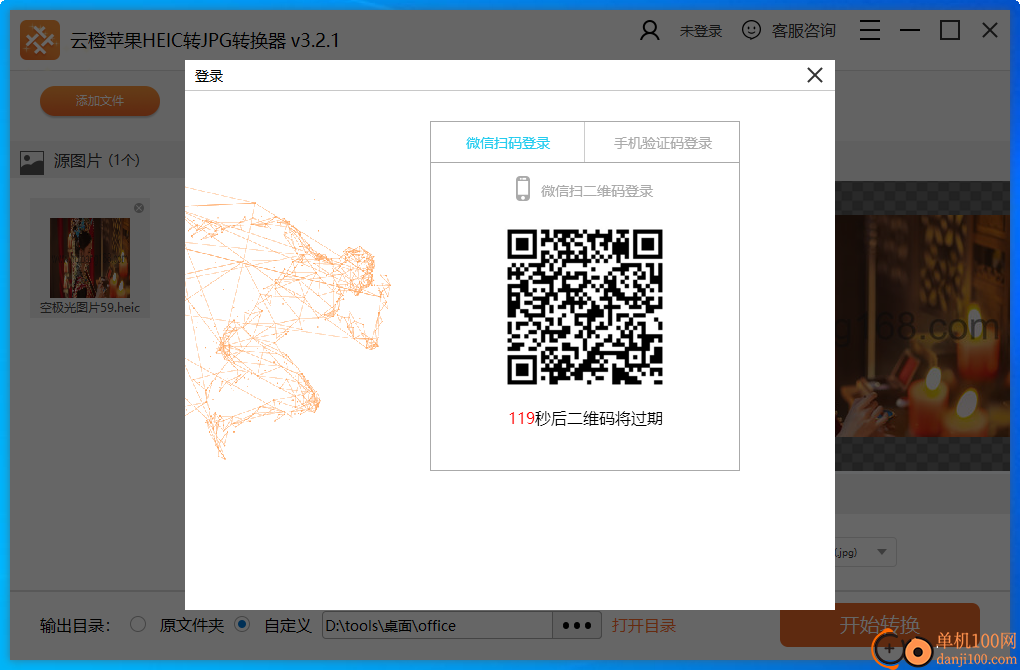Open the 打开目录 link
The height and width of the screenshot is (670, 1020).
click(643, 626)
